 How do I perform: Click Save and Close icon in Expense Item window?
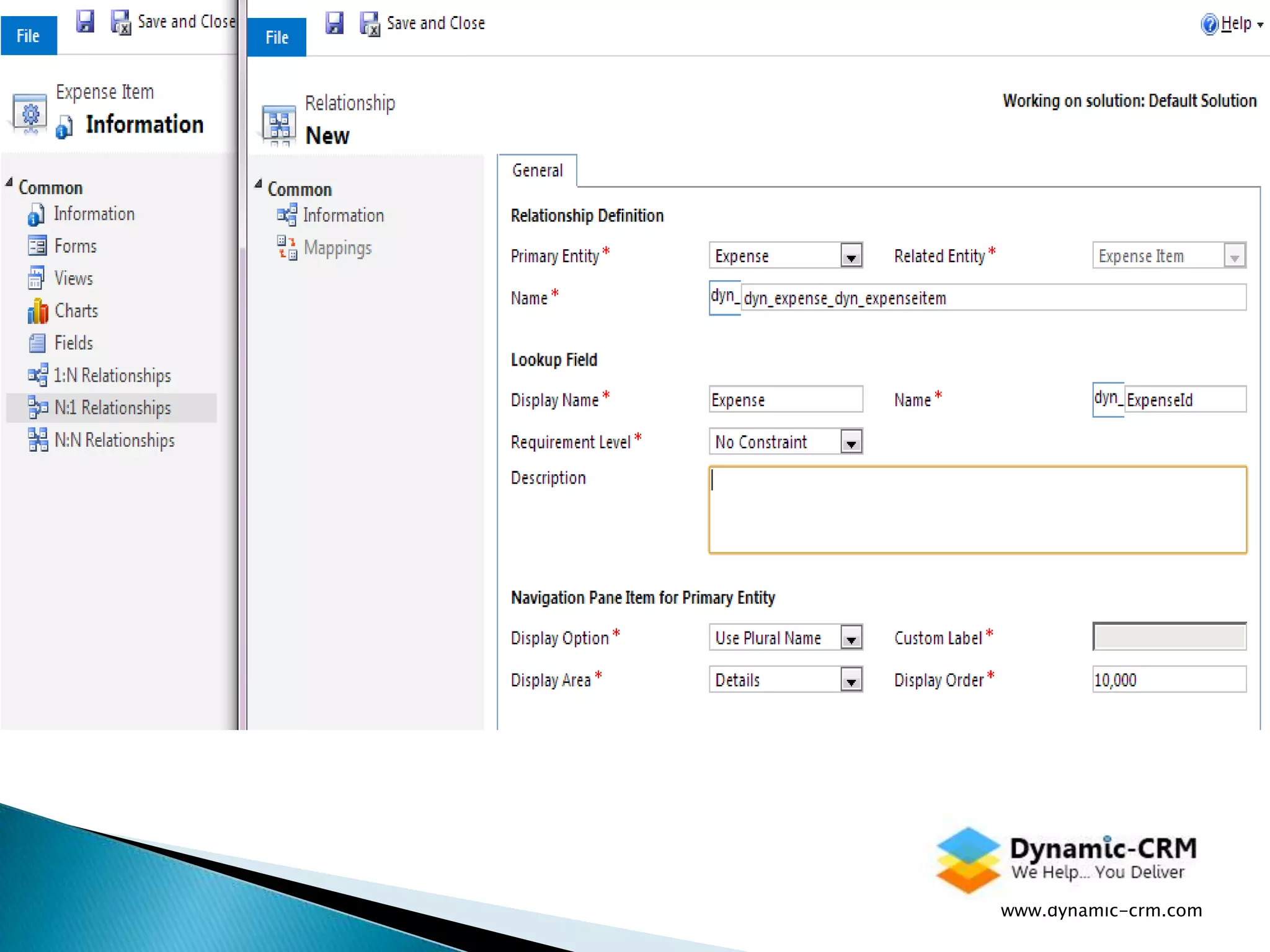coord(121,22)
